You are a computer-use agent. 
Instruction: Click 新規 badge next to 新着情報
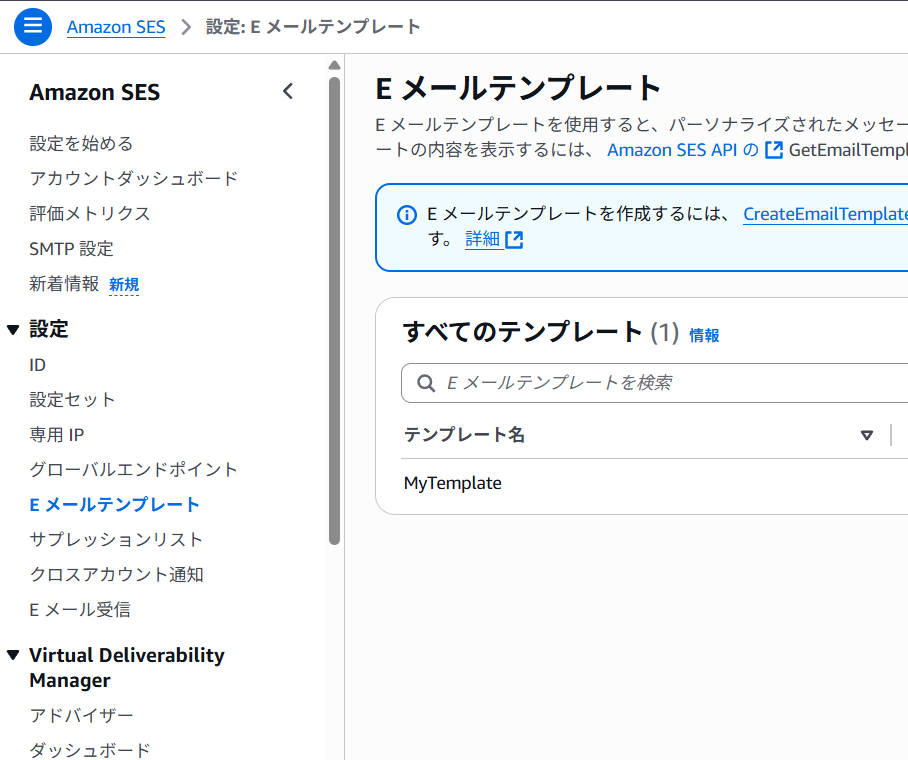coord(124,284)
